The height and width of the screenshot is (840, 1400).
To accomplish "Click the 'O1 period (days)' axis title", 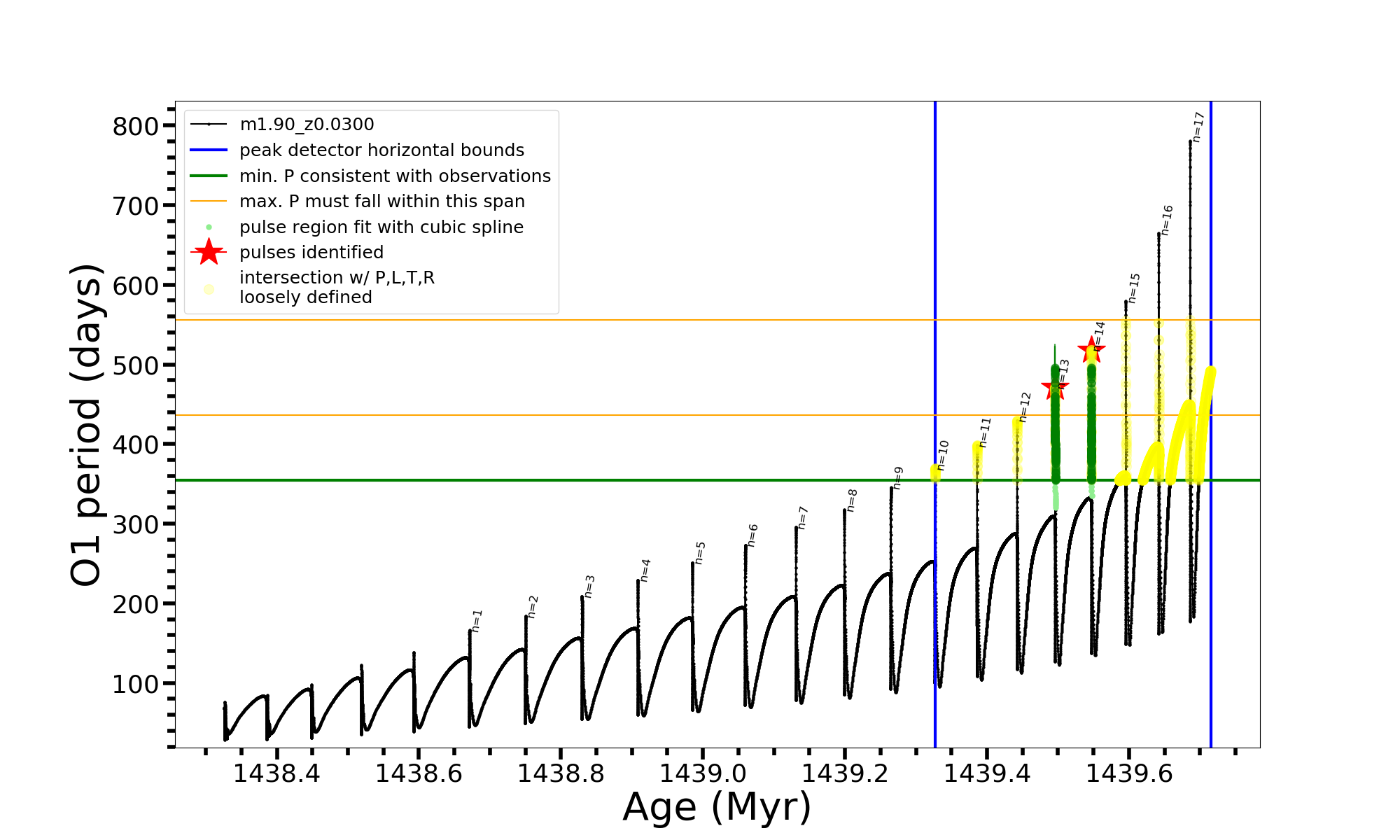I will [x=87, y=425].
